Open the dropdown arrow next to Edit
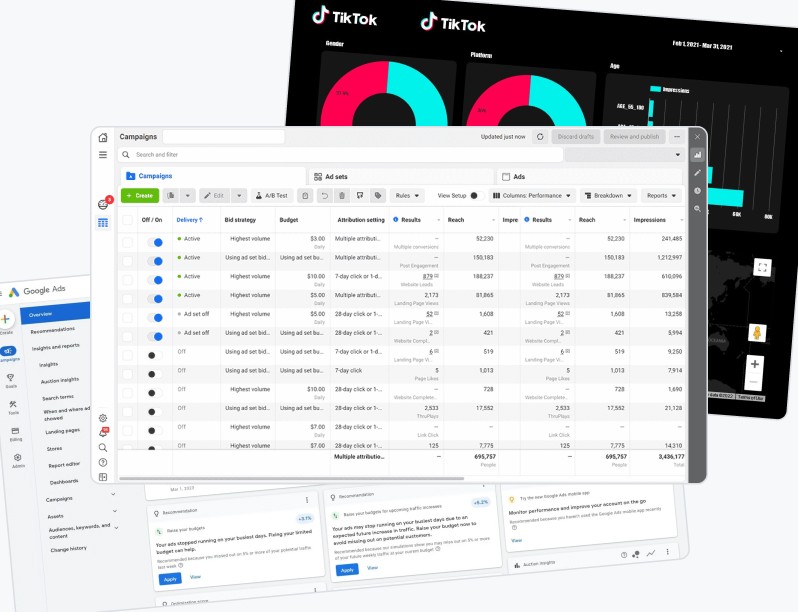This screenshot has height=612, width=798. click(239, 195)
